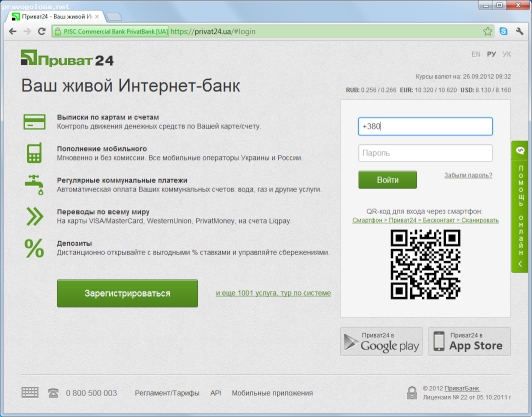Click the Выписки по картам и счетам heading
Image resolution: width=532 pixels, height=417 pixels.
108,117
